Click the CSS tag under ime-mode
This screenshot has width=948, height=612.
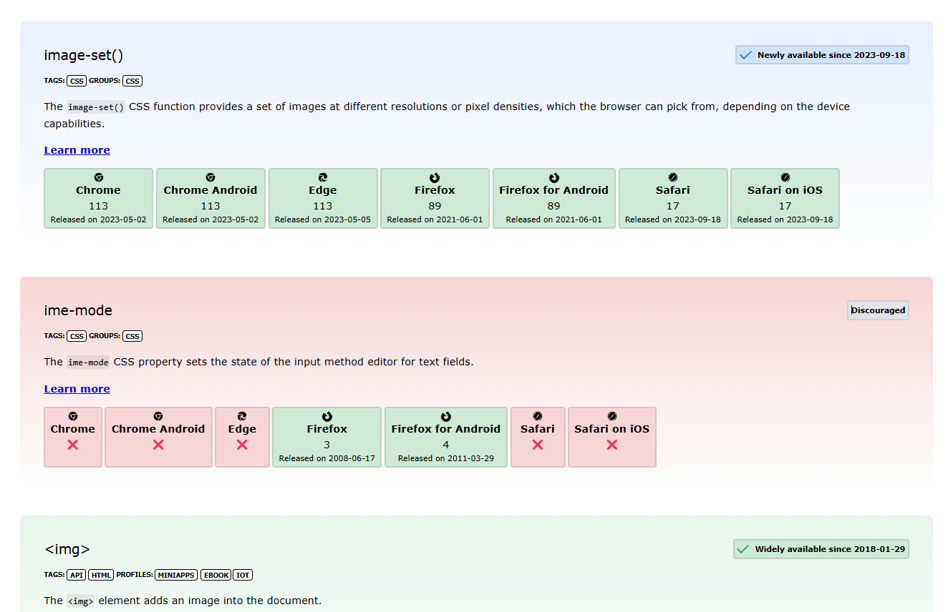[x=77, y=336]
